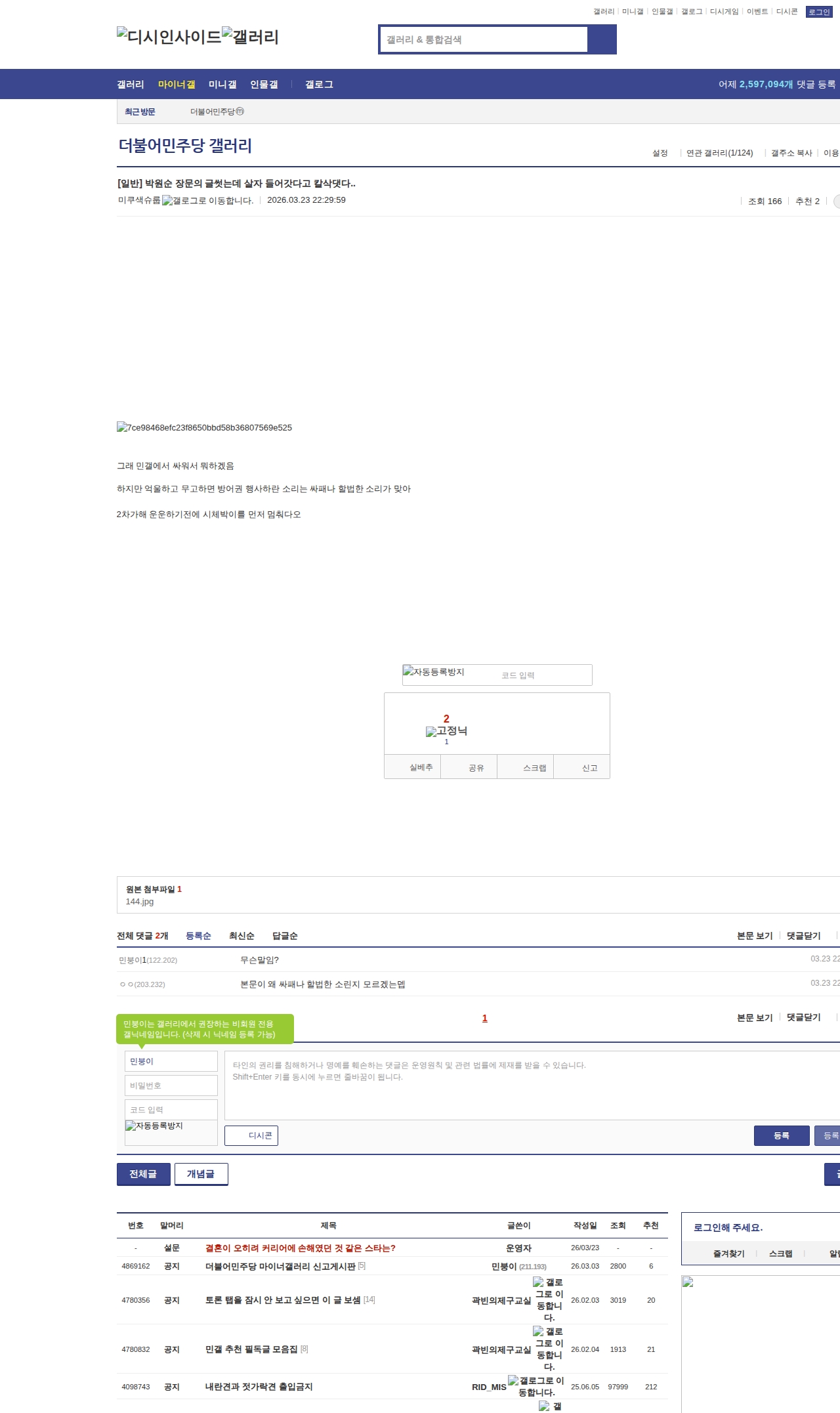Open 마이너갤 in the blue navigation bar

[177, 85]
